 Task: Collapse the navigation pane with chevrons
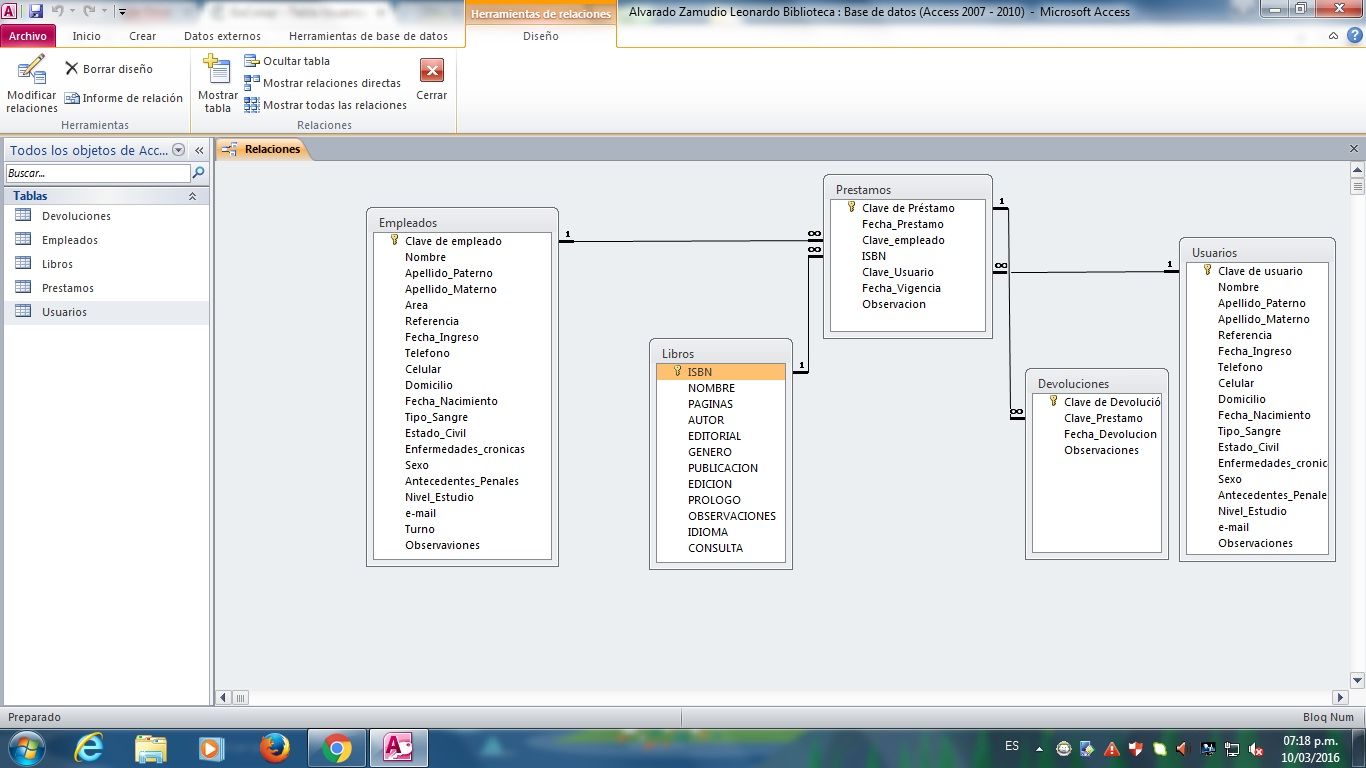point(199,150)
